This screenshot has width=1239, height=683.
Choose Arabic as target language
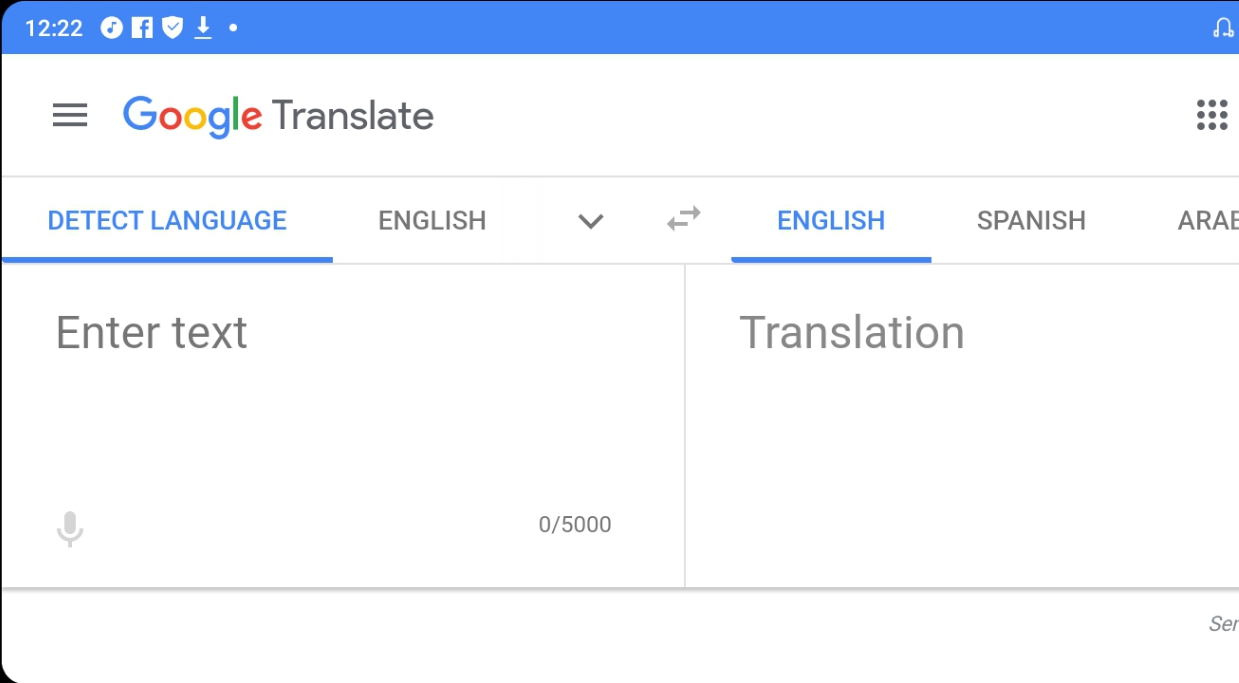point(1208,220)
